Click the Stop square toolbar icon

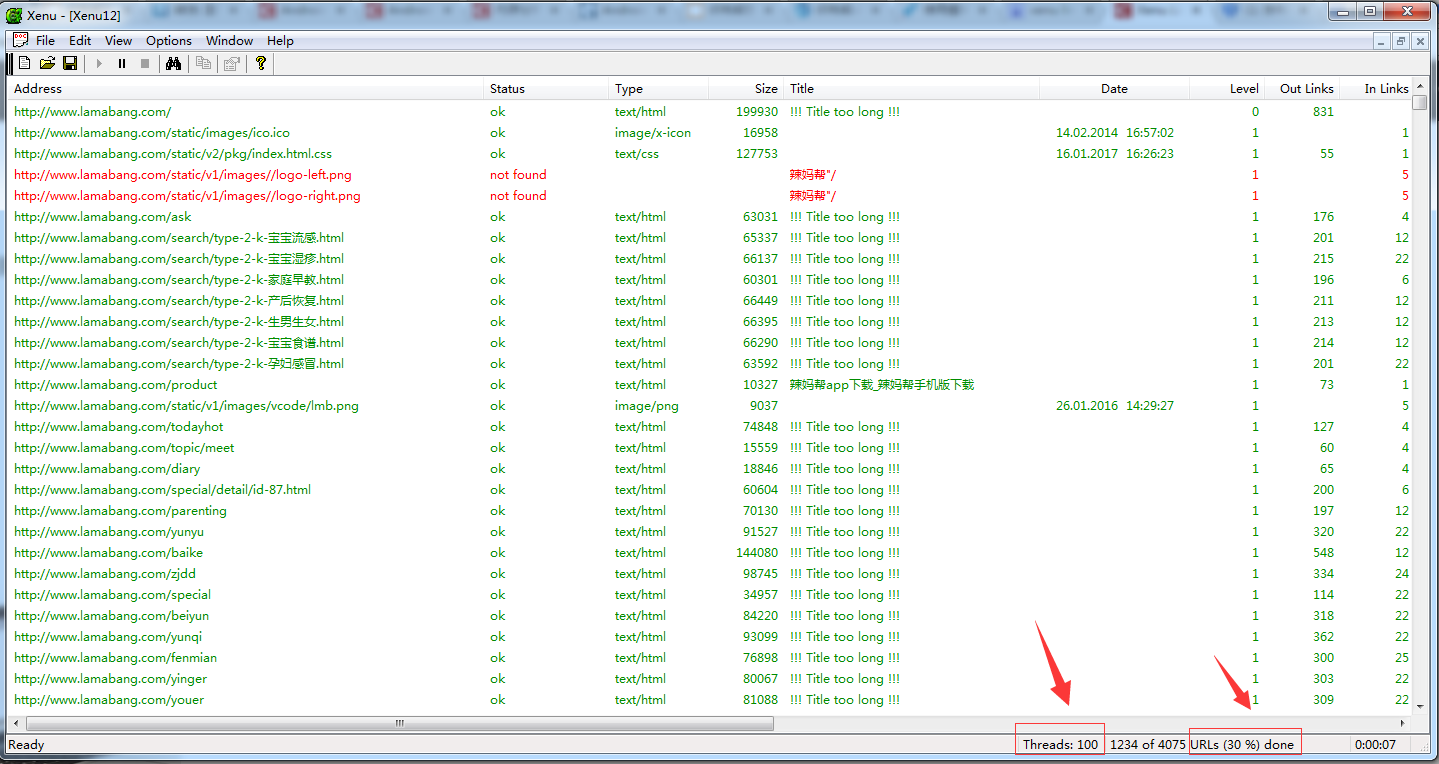[x=145, y=63]
